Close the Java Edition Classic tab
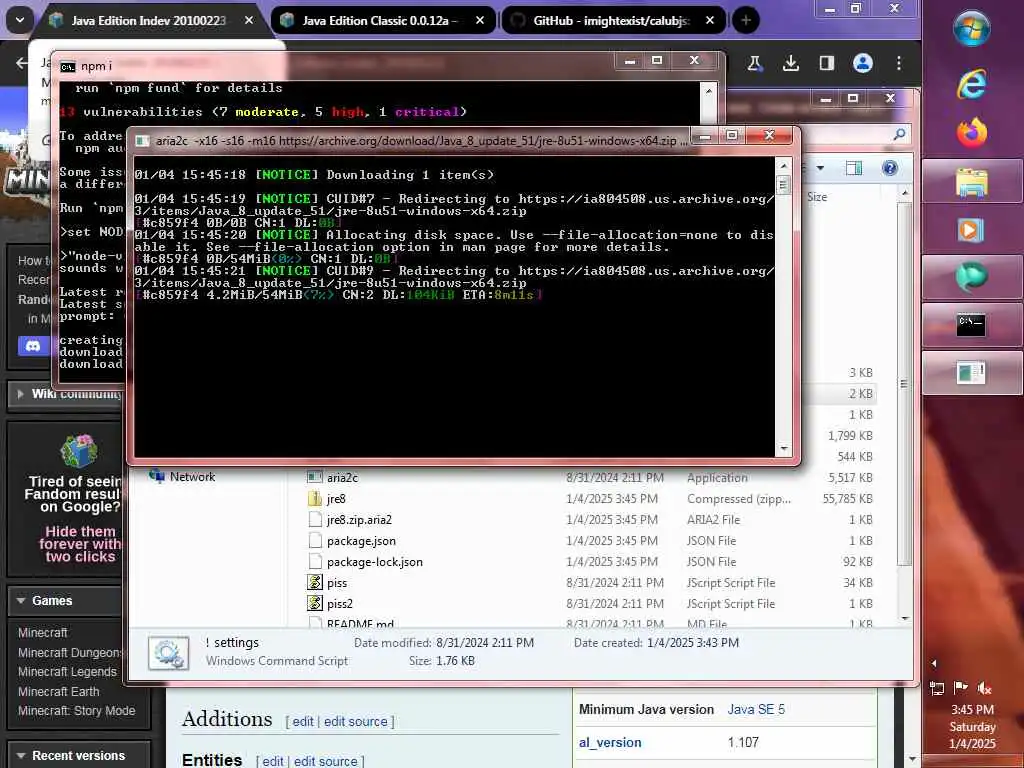This screenshot has height=768, width=1024. 480,20
